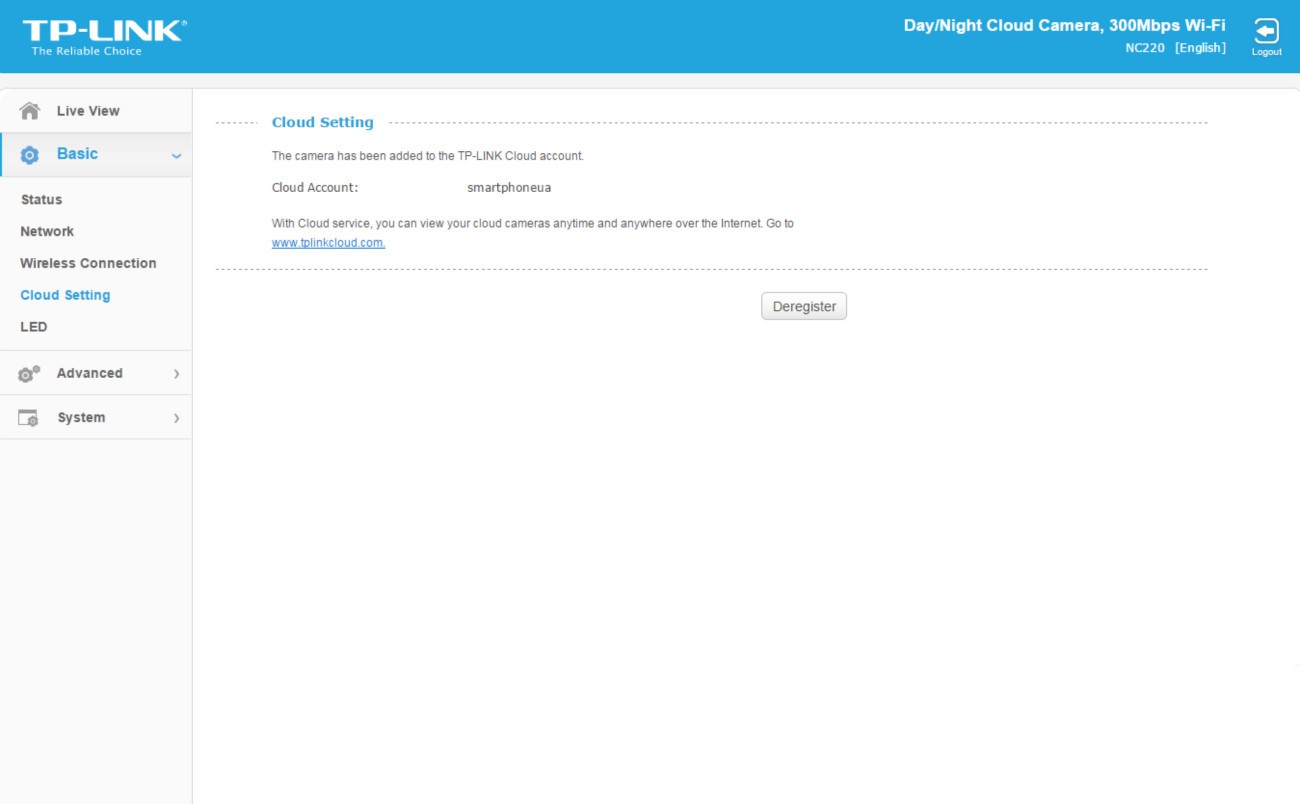This screenshot has width=1300, height=804.
Task: Click the smartphoneua cloud account name
Action: (x=509, y=188)
